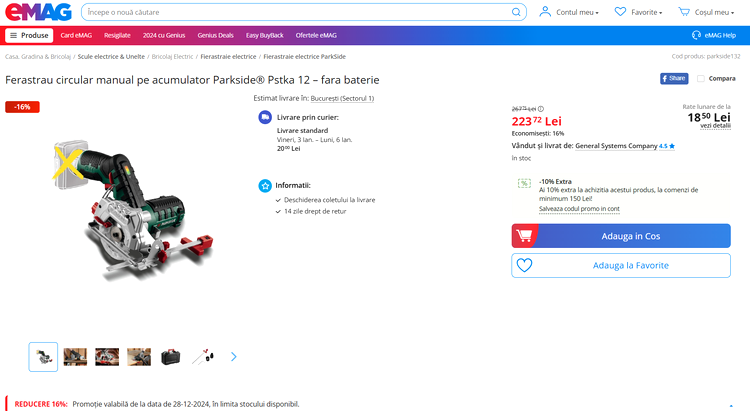The image size is (750, 411).
Task: Show next thumbnails with the chevron arrow
Action: pos(233,357)
